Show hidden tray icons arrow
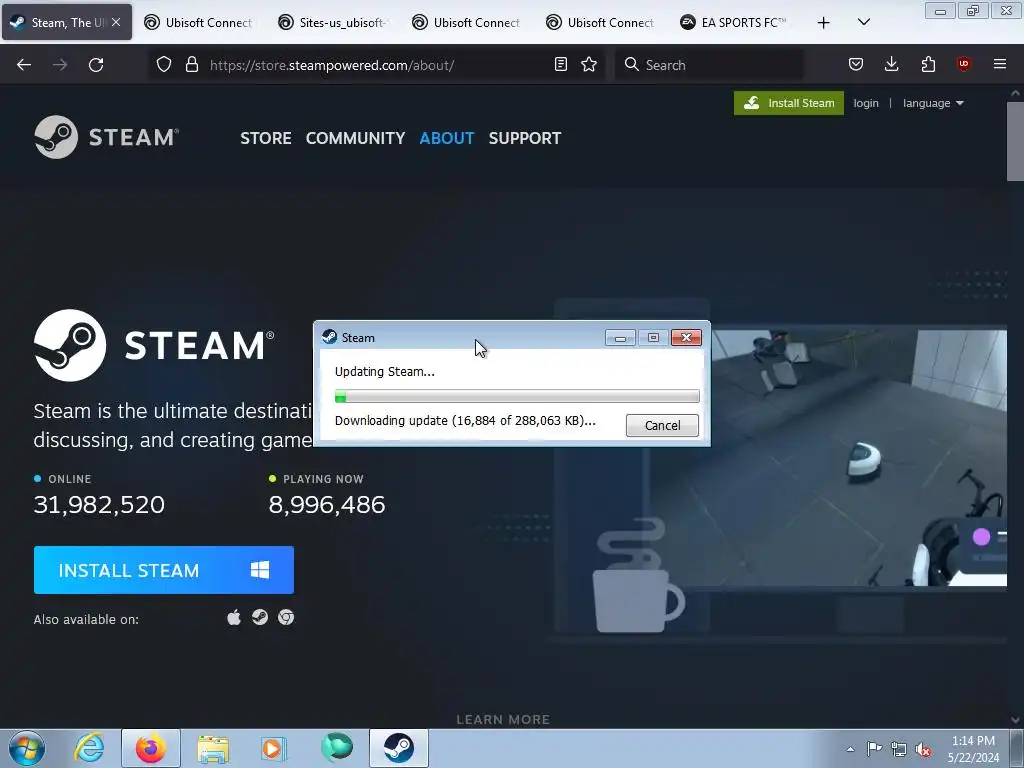 point(850,749)
